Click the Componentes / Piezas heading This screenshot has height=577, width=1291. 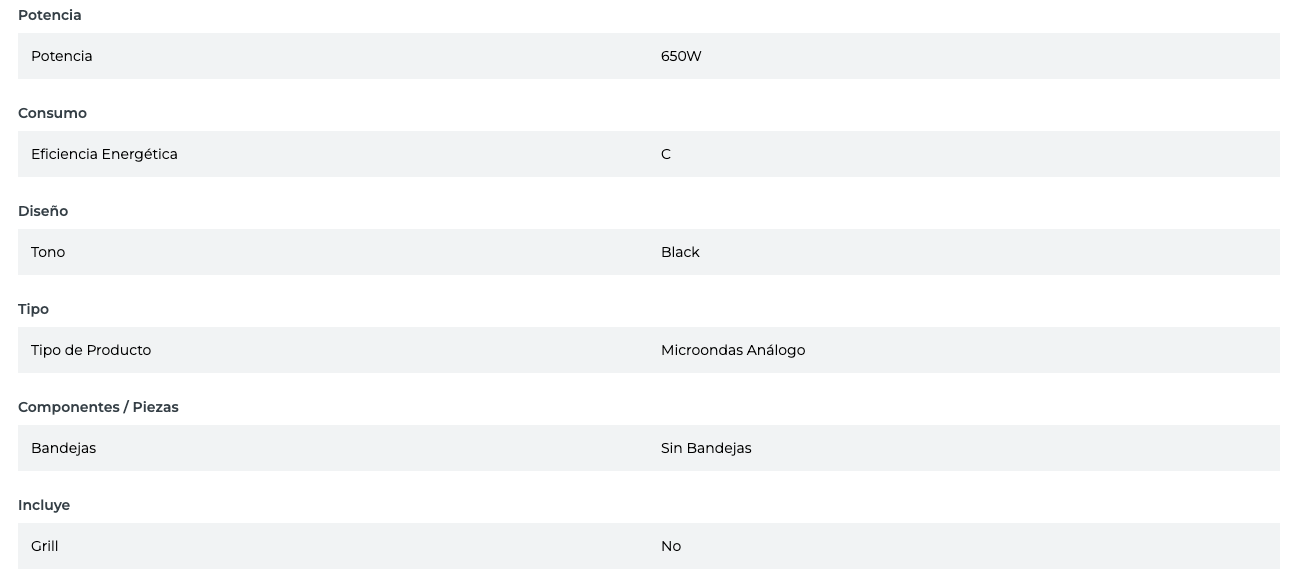[98, 407]
